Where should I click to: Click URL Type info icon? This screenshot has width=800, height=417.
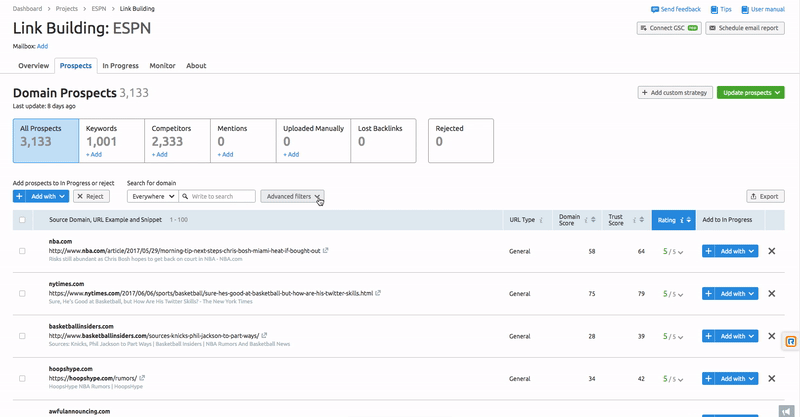click(x=541, y=220)
